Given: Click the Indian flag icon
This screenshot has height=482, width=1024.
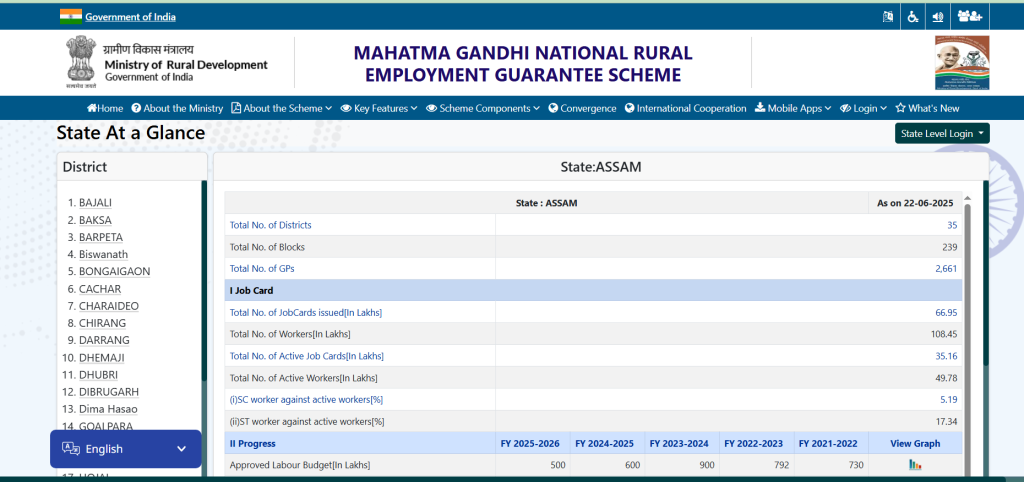Looking at the screenshot, I should (71, 17).
